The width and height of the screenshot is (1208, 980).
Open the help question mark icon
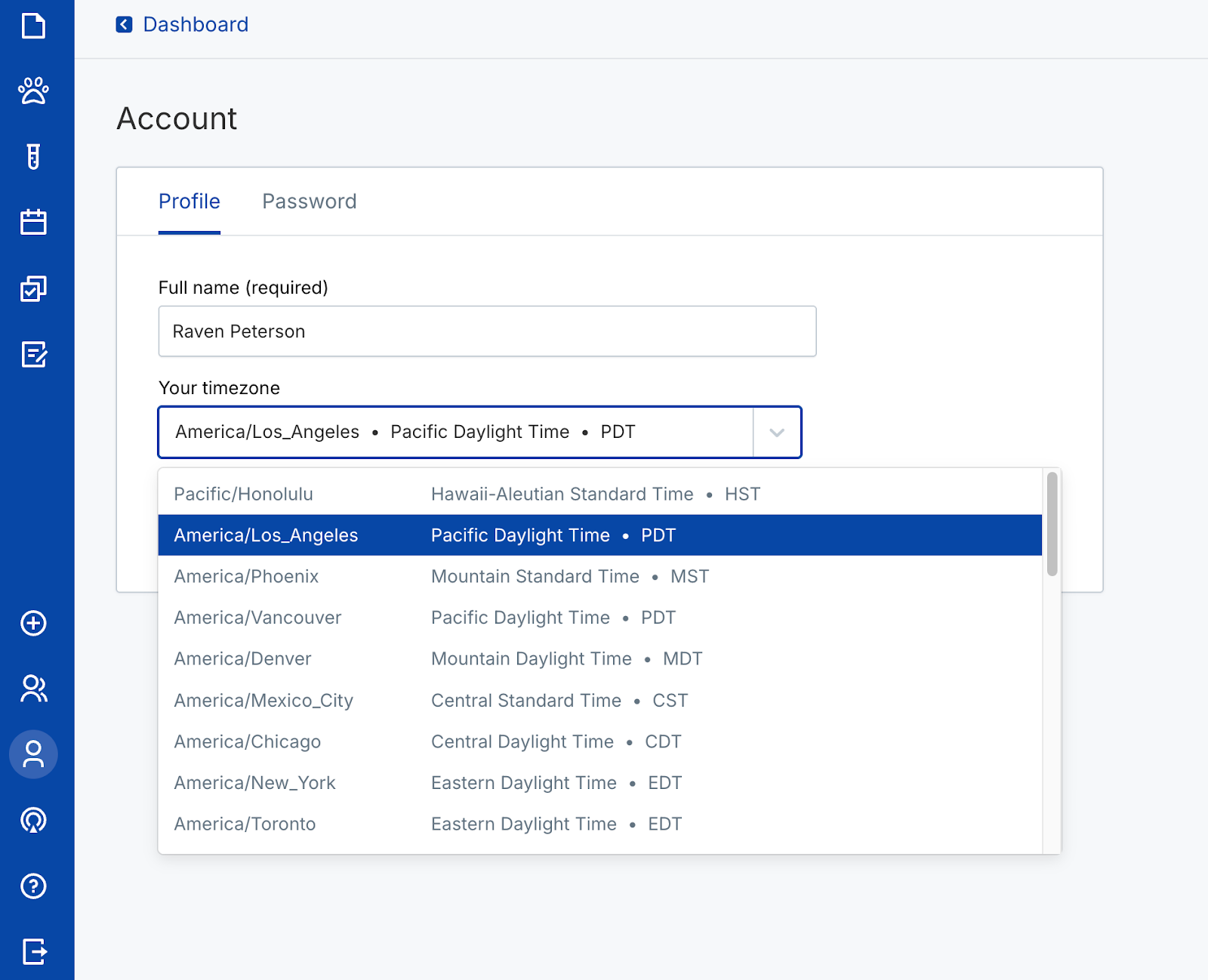click(x=33, y=886)
